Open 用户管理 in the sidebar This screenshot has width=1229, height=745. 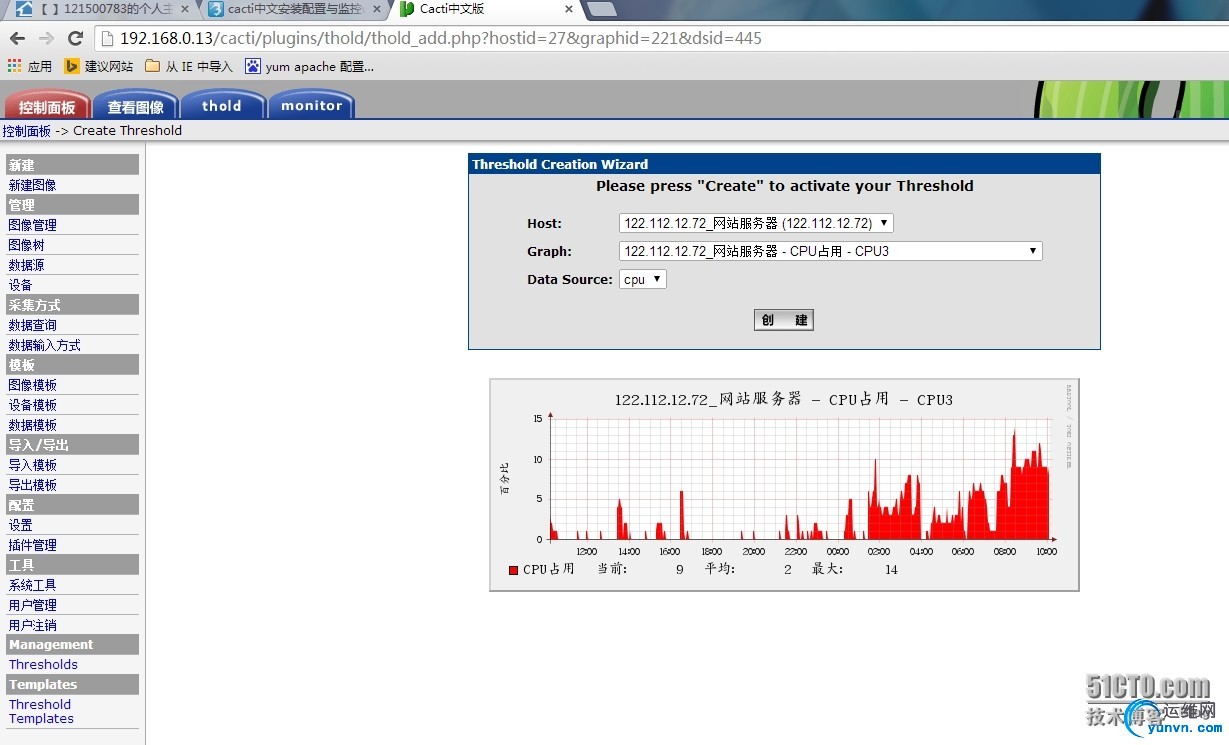(33, 605)
